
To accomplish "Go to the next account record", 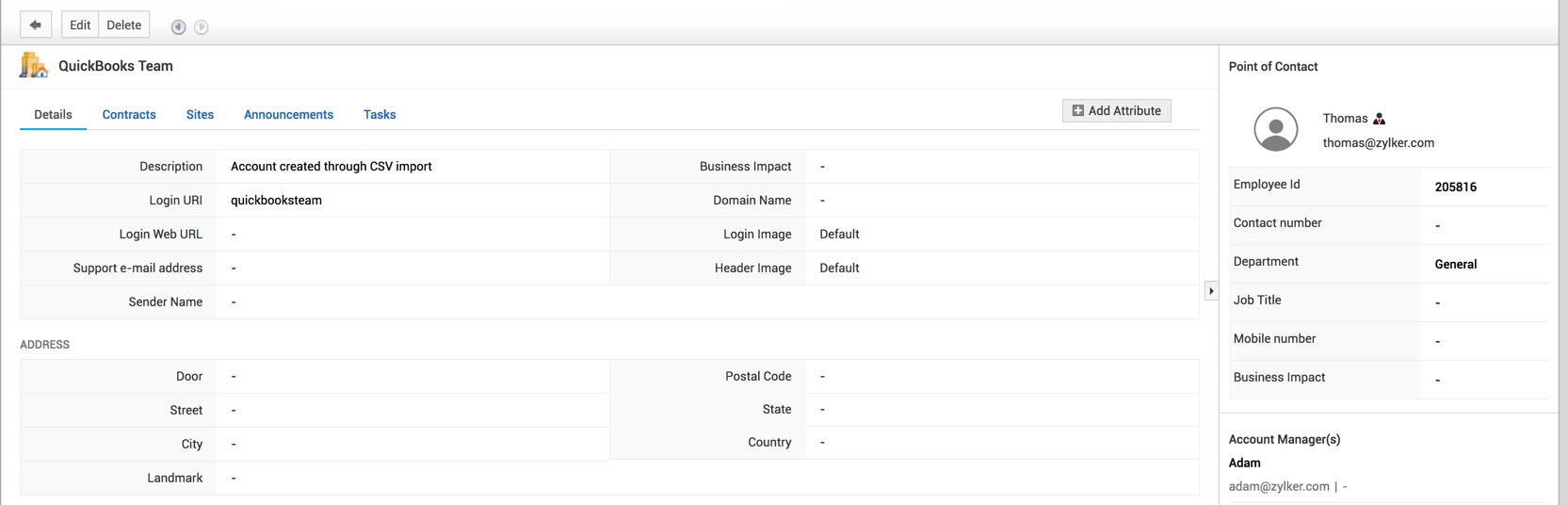I will tap(202, 26).
